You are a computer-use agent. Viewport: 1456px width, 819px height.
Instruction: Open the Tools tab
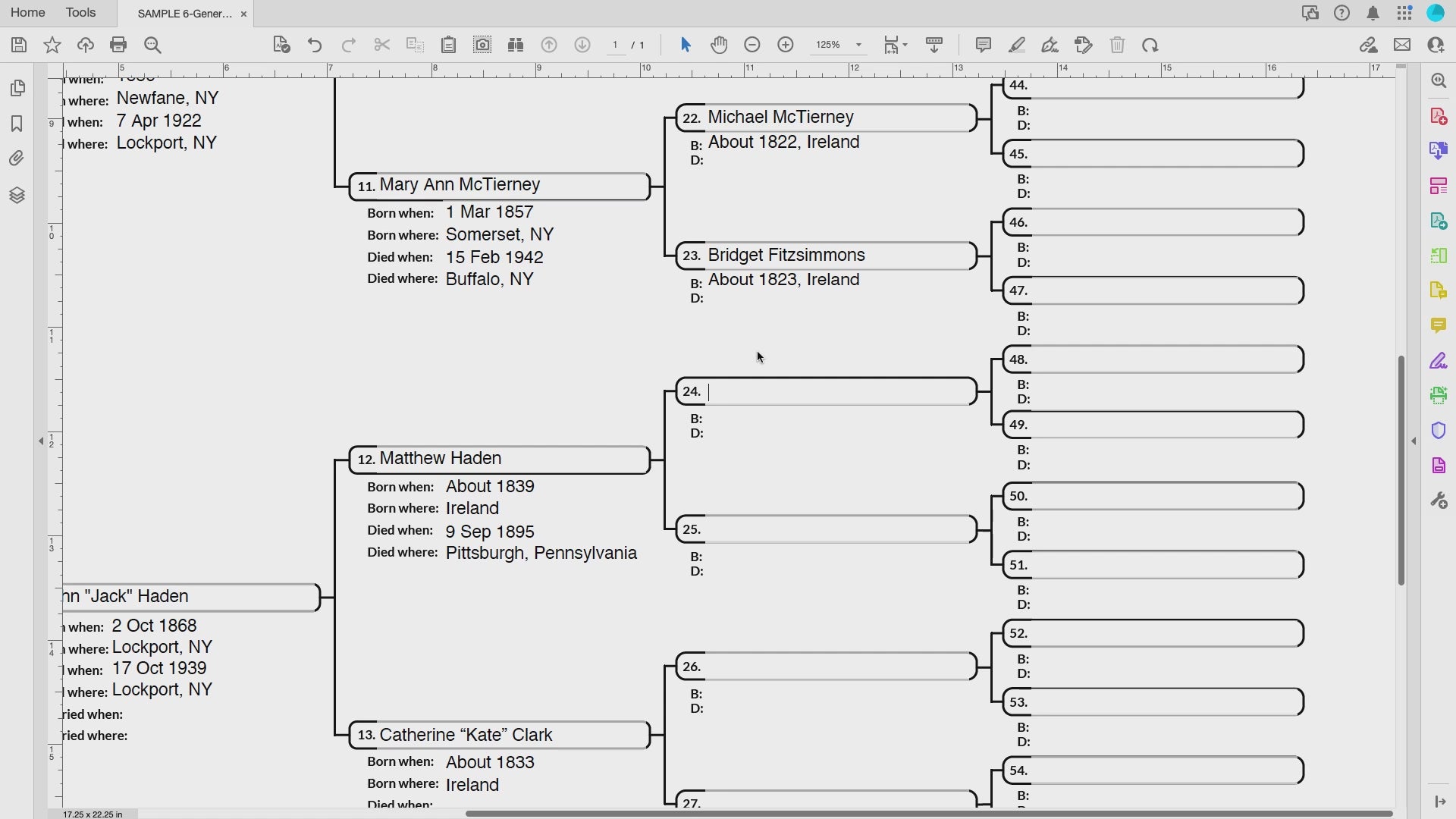coord(80,13)
